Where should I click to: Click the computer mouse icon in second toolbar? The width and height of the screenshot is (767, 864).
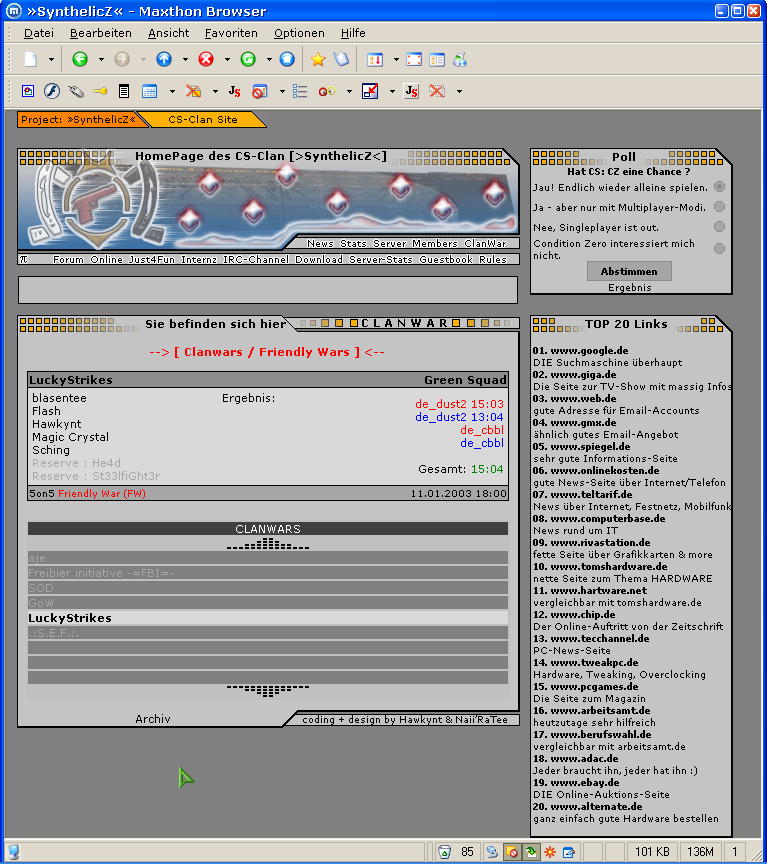pos(75,91)
